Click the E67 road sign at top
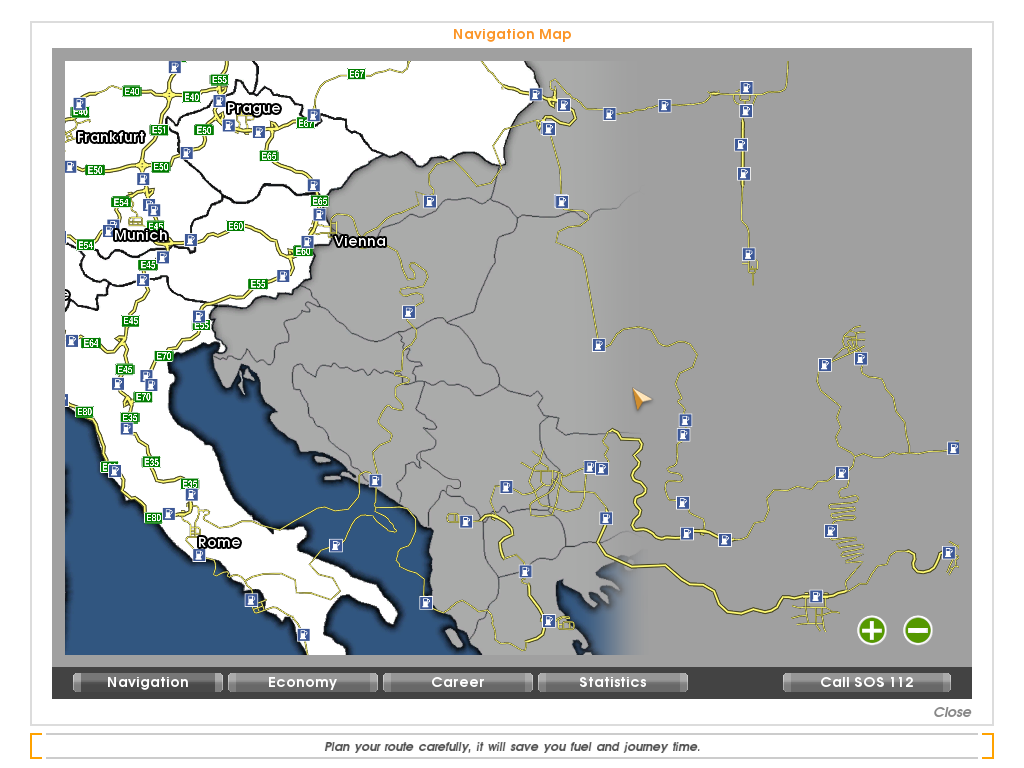 click(x=356, y=74)
